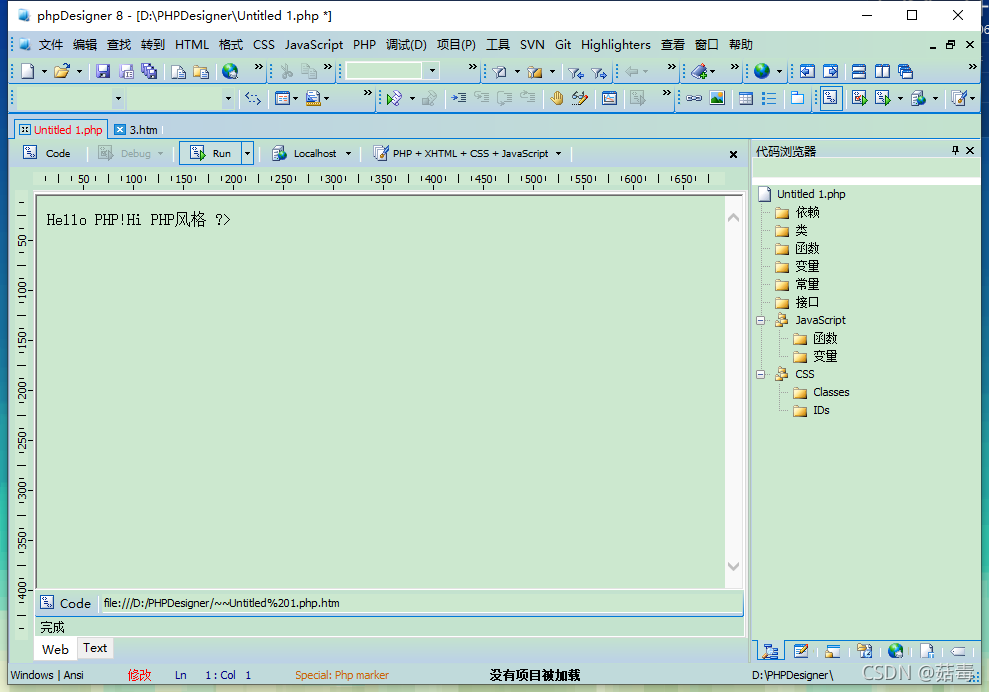Select the Classes folder under CSS
This screenshot has width=989, height=692.
tap(821, 392)
